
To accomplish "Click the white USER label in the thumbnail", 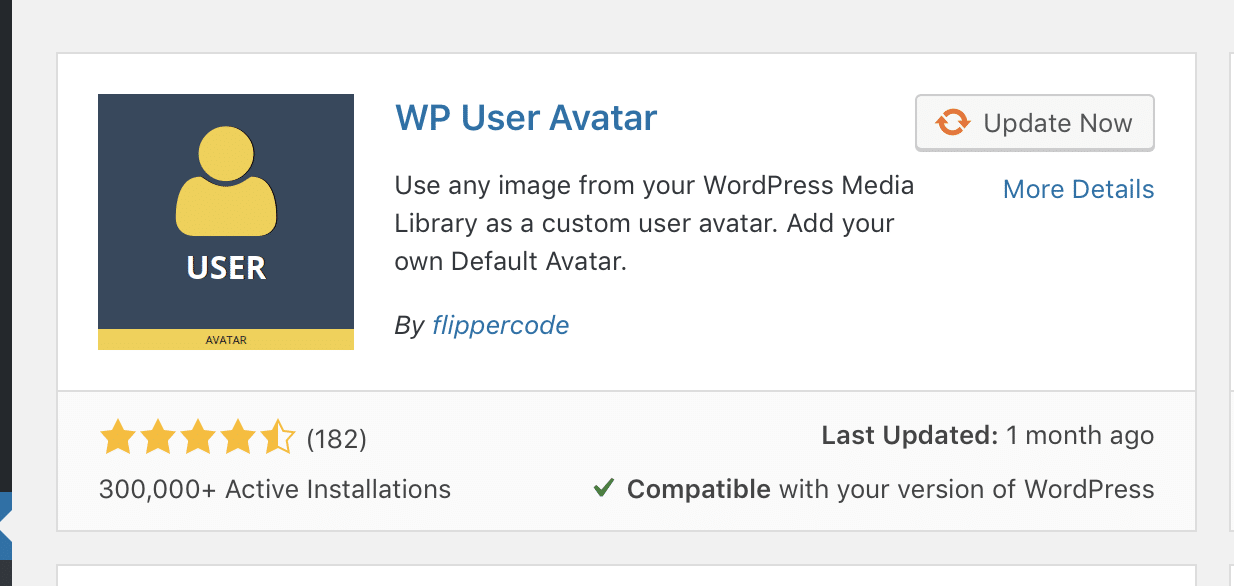I will [226, 268].
